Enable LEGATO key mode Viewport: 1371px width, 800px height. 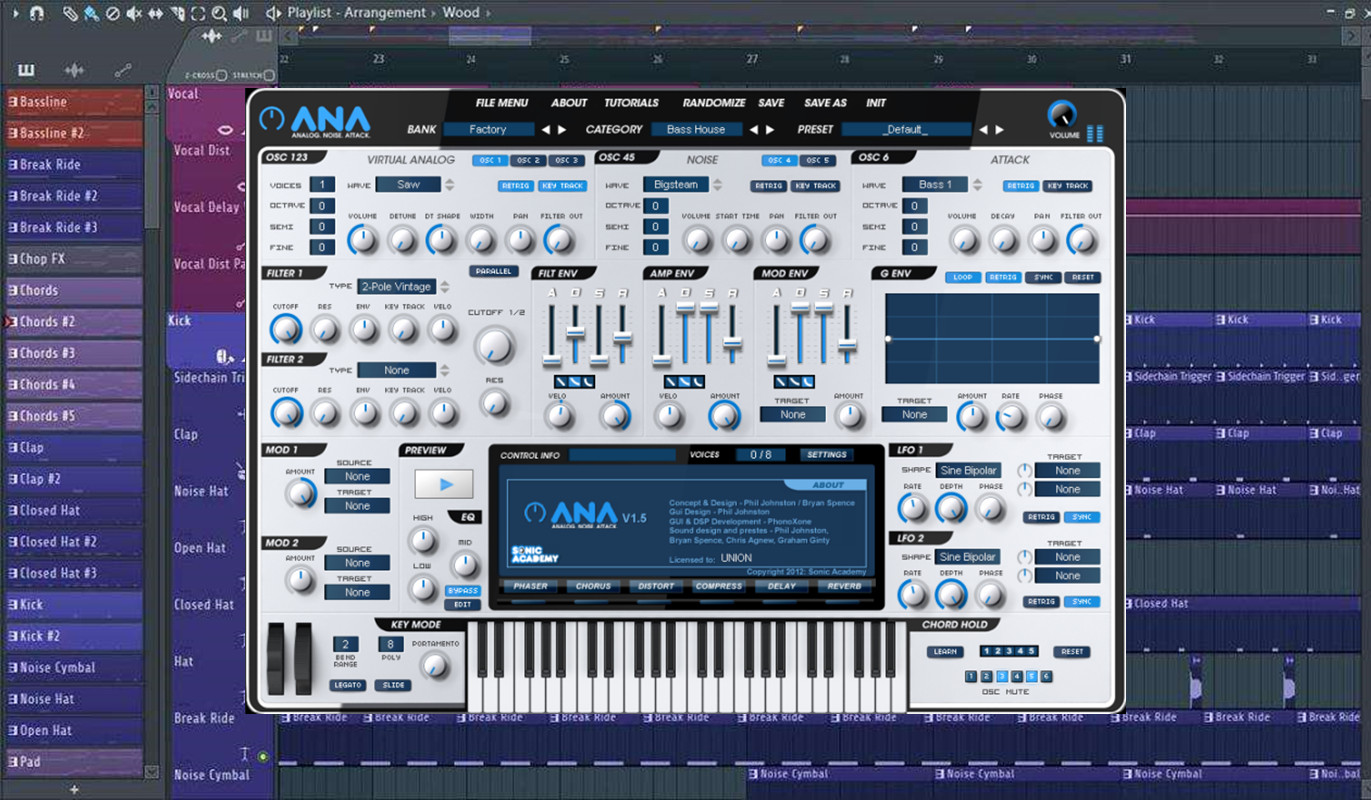click(347, 685)
